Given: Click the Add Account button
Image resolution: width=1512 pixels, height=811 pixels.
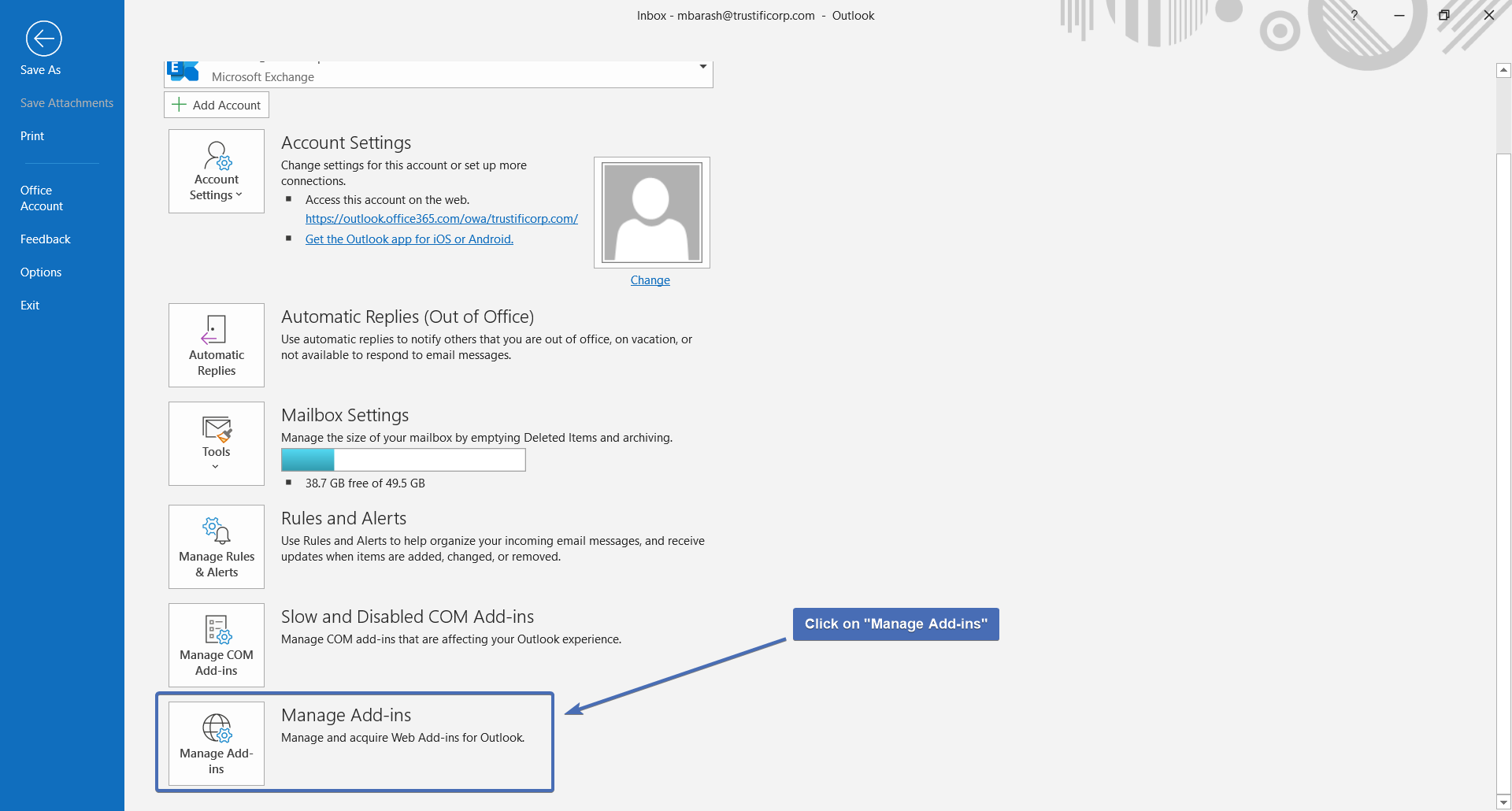Looking at the screenshot, I should tap(217, 105).
